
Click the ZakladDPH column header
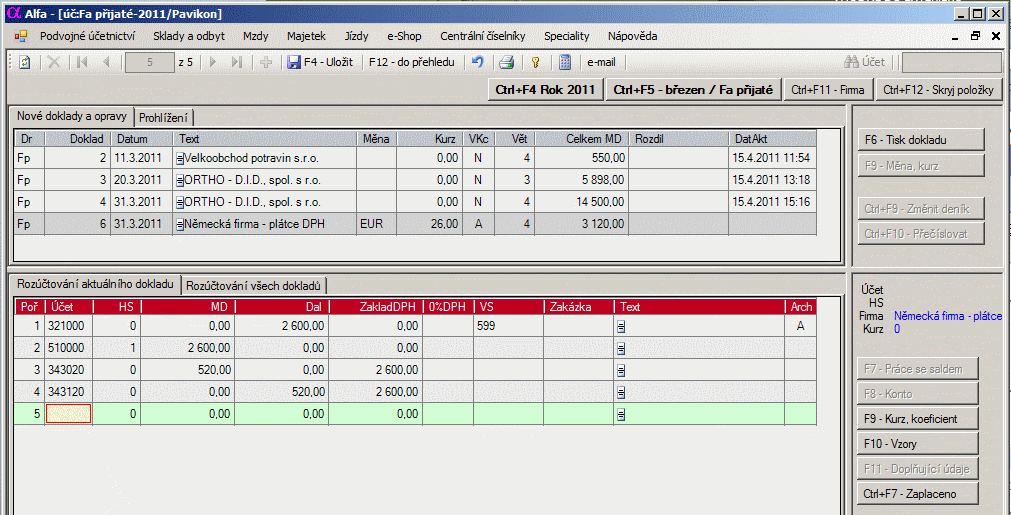pos(376,307)
